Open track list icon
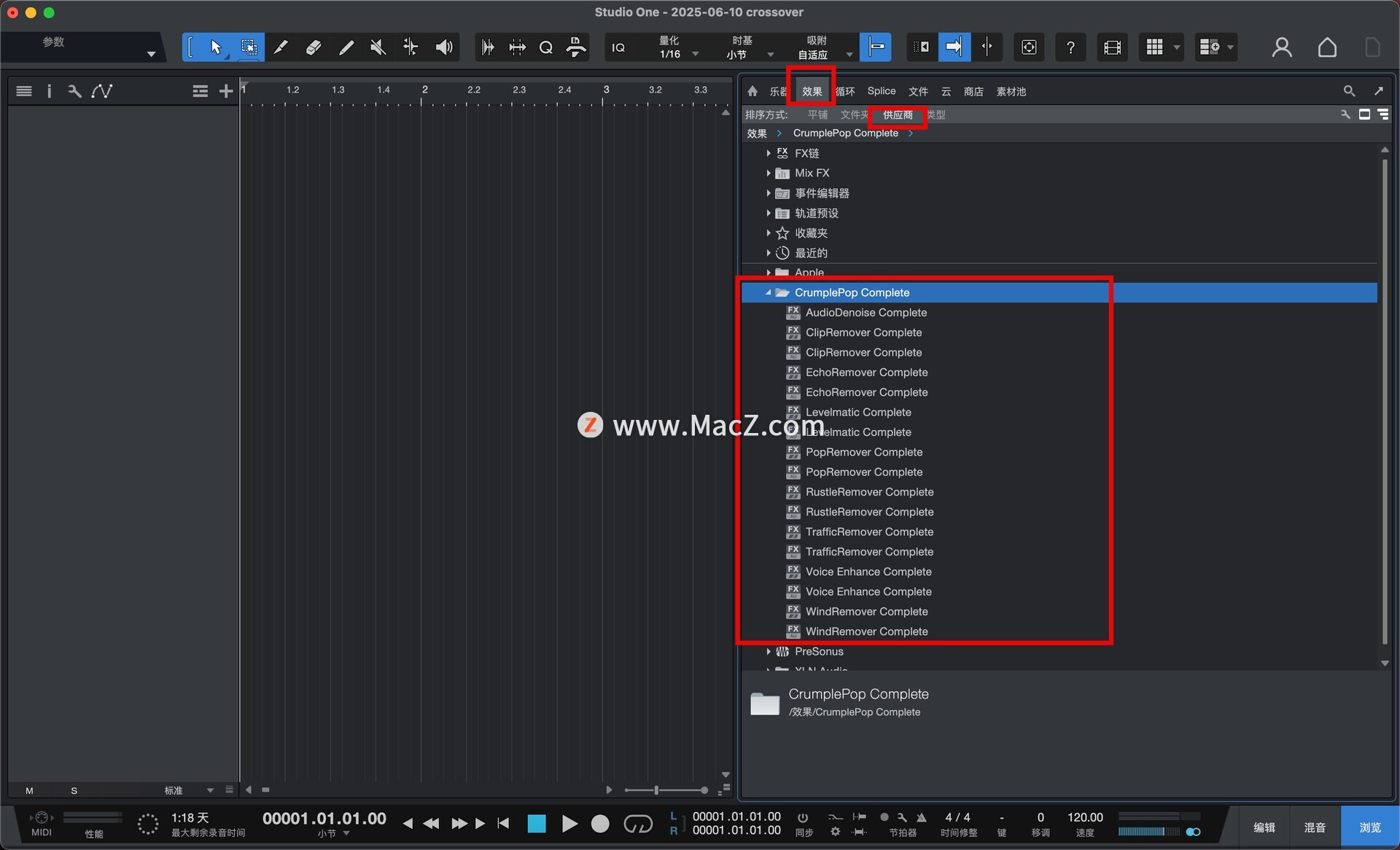Image resolution: width=1400 pixels, height=850 pixels. pos(24,91)
